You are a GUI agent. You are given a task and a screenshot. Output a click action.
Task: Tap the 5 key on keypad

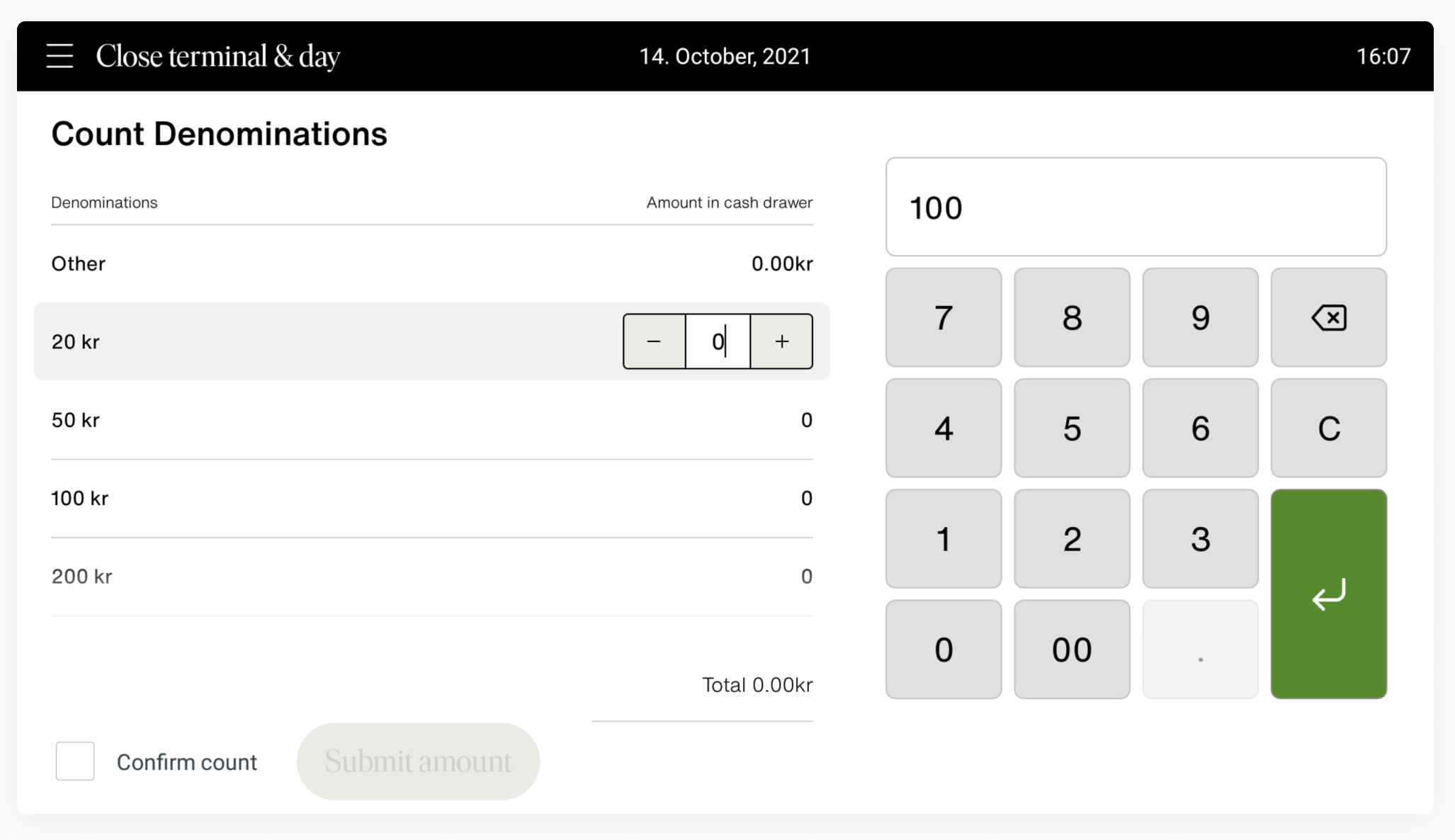pyautogui.click(x=1072, y=428)
